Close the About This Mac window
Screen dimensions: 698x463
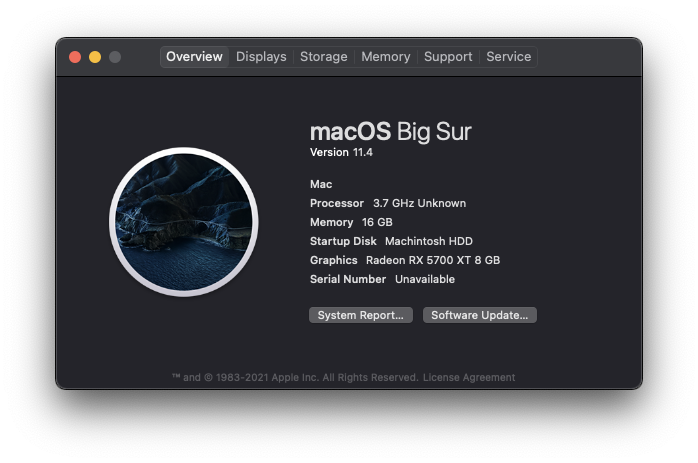click(75, 57)
